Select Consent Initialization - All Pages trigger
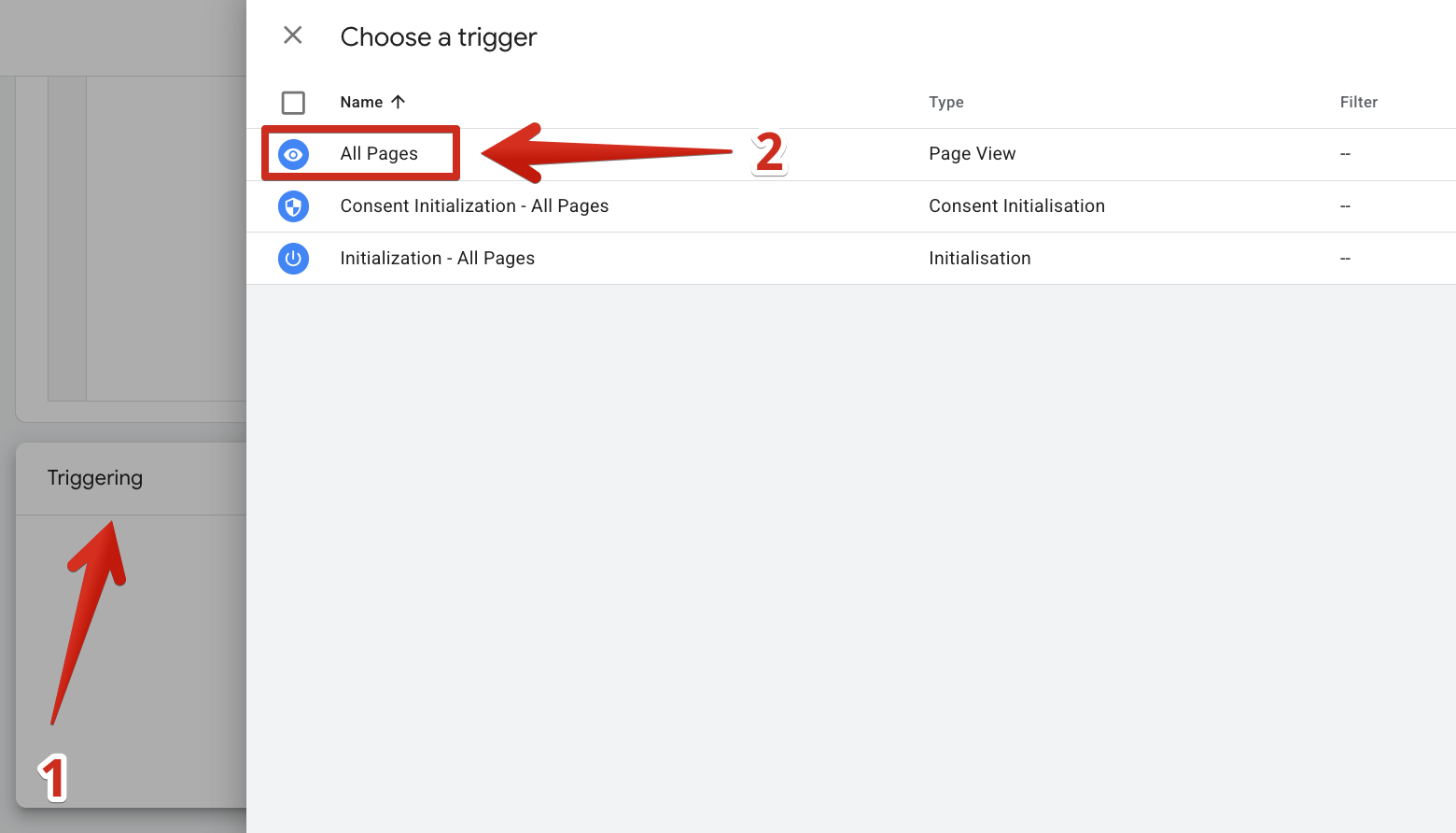Screen dimensions: 1456x833 pos(474,206)
